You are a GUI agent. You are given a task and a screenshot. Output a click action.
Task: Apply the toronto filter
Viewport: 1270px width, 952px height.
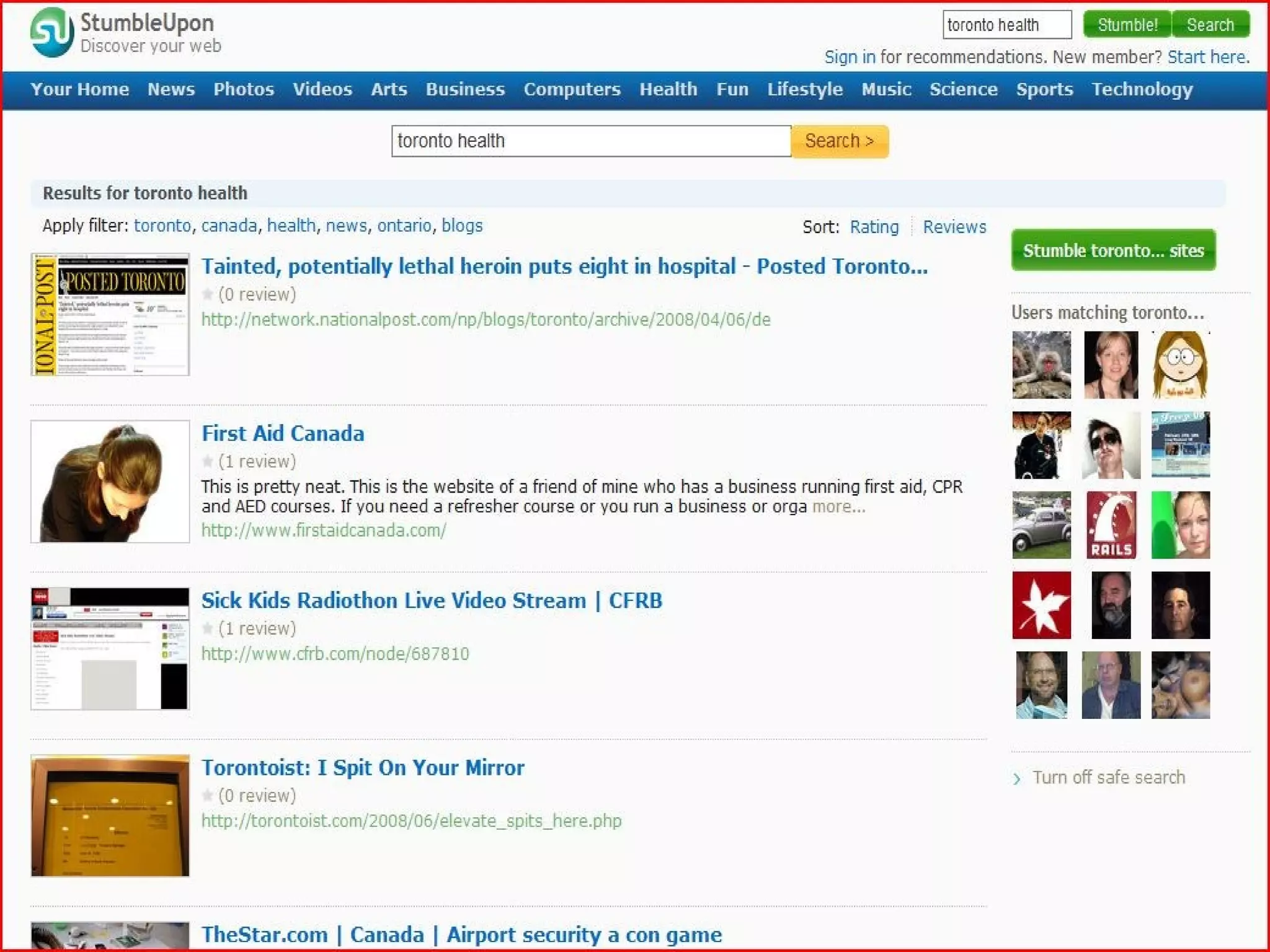pos(162,226)
